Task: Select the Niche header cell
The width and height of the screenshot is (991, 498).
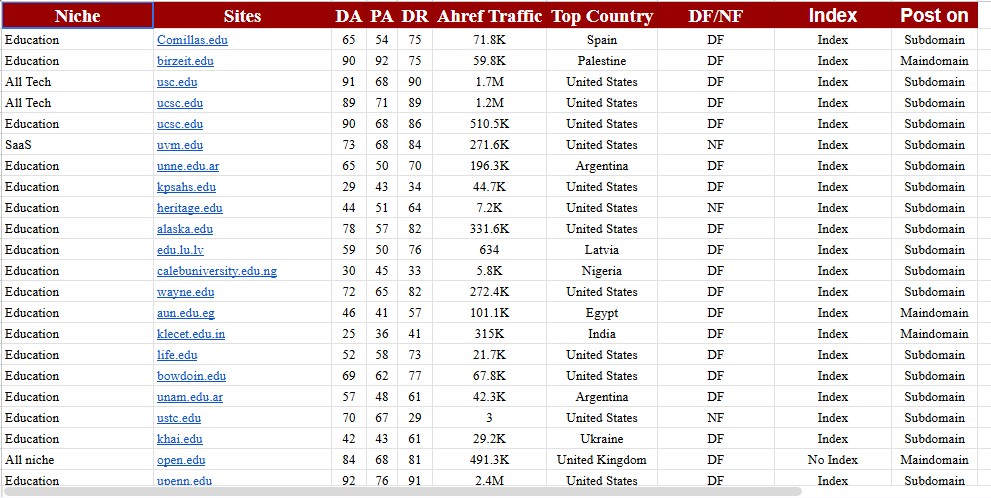Action: point(77,16)
